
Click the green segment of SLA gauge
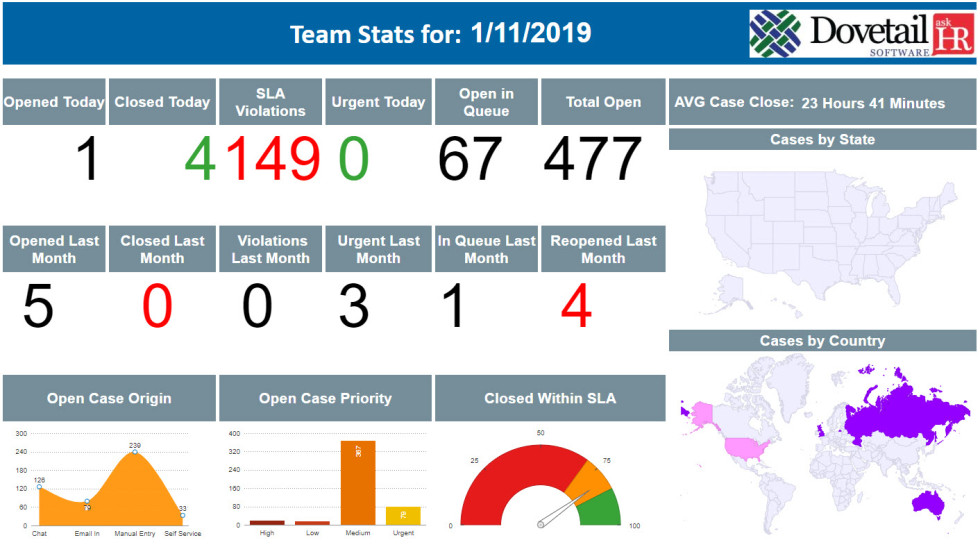click(601, 509)
